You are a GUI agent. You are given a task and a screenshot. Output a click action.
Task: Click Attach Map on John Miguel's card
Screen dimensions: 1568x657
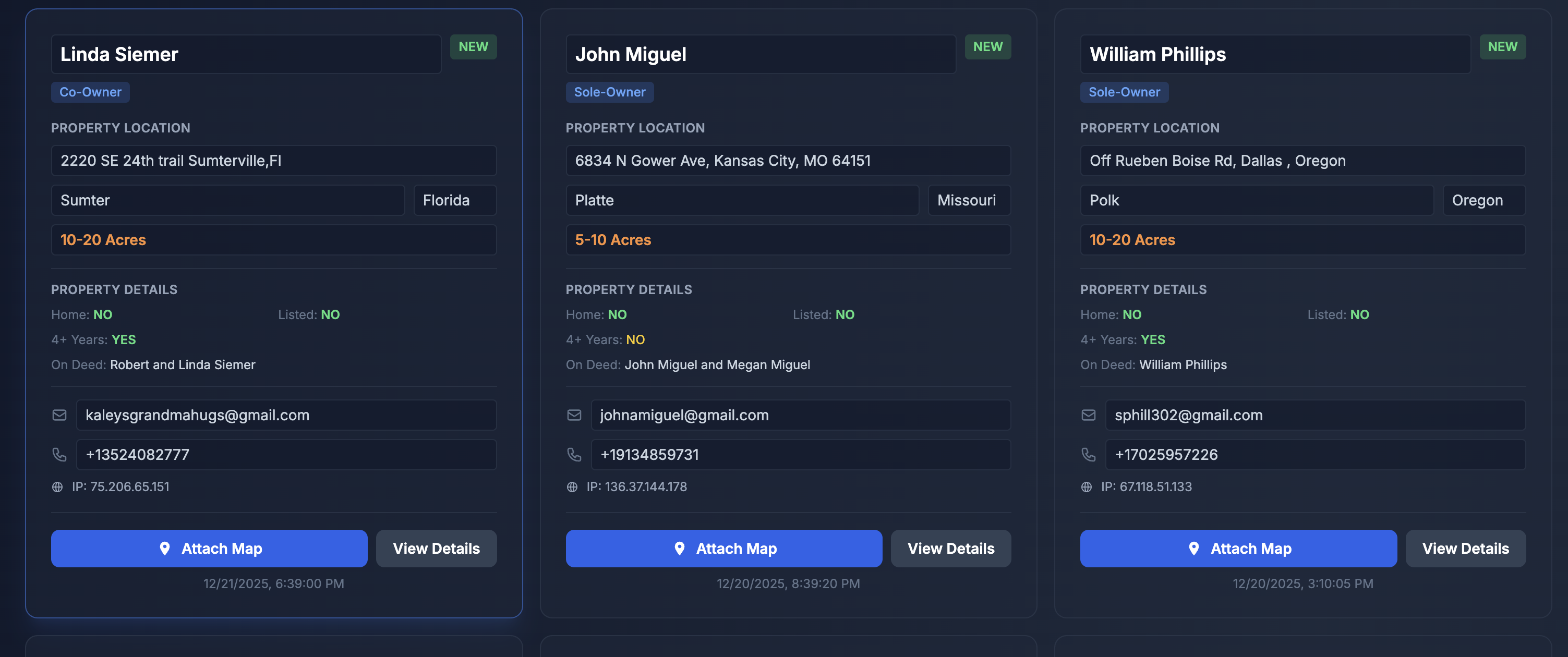click(x=723, y=548)
